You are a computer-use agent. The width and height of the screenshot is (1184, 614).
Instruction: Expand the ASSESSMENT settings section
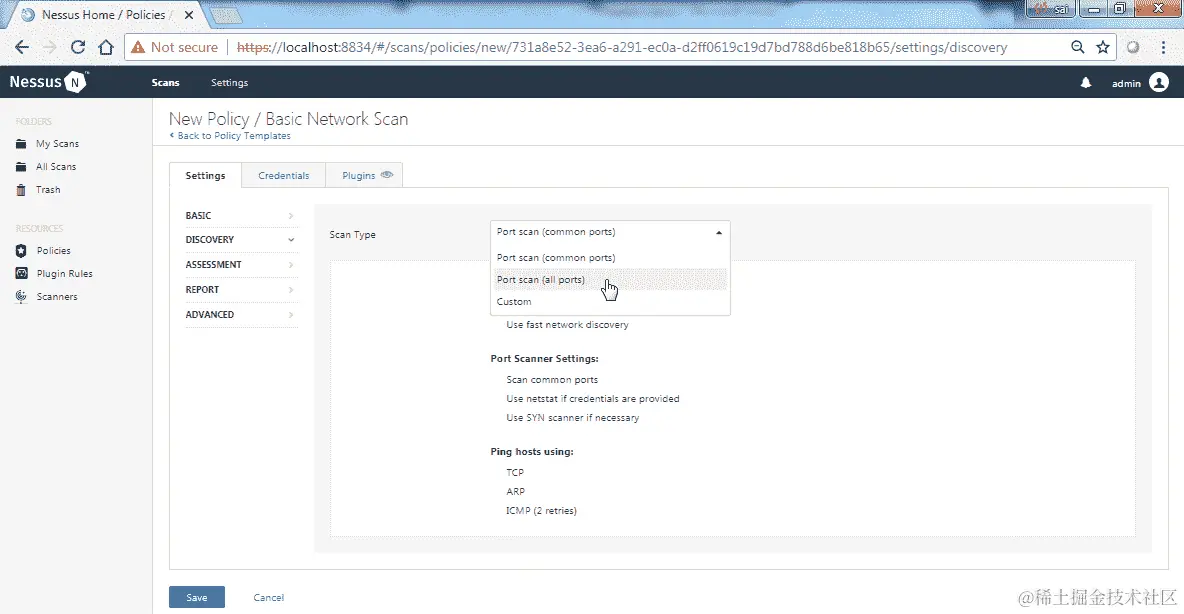[240, 264]
